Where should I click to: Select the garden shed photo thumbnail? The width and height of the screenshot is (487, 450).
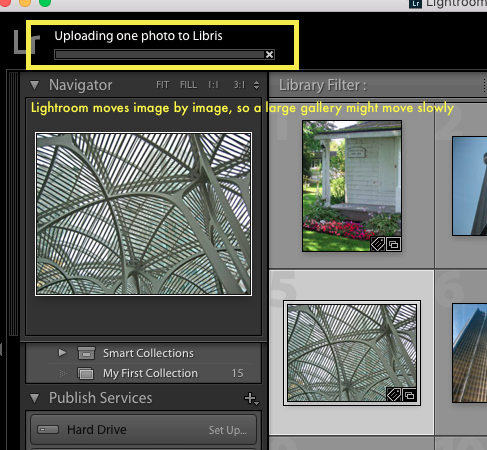click(x=352, y=186)
